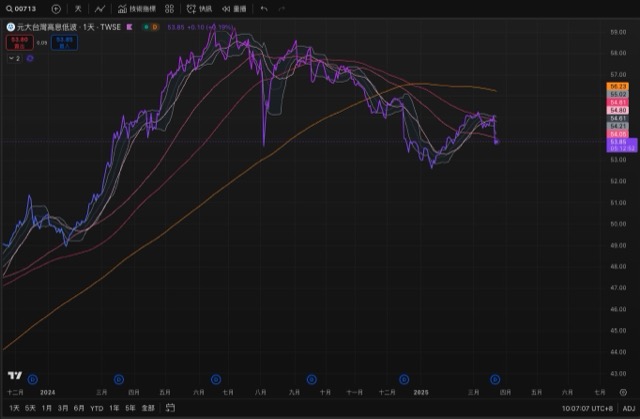Click the purple 53.85 current price label

(x=622, y=145)
